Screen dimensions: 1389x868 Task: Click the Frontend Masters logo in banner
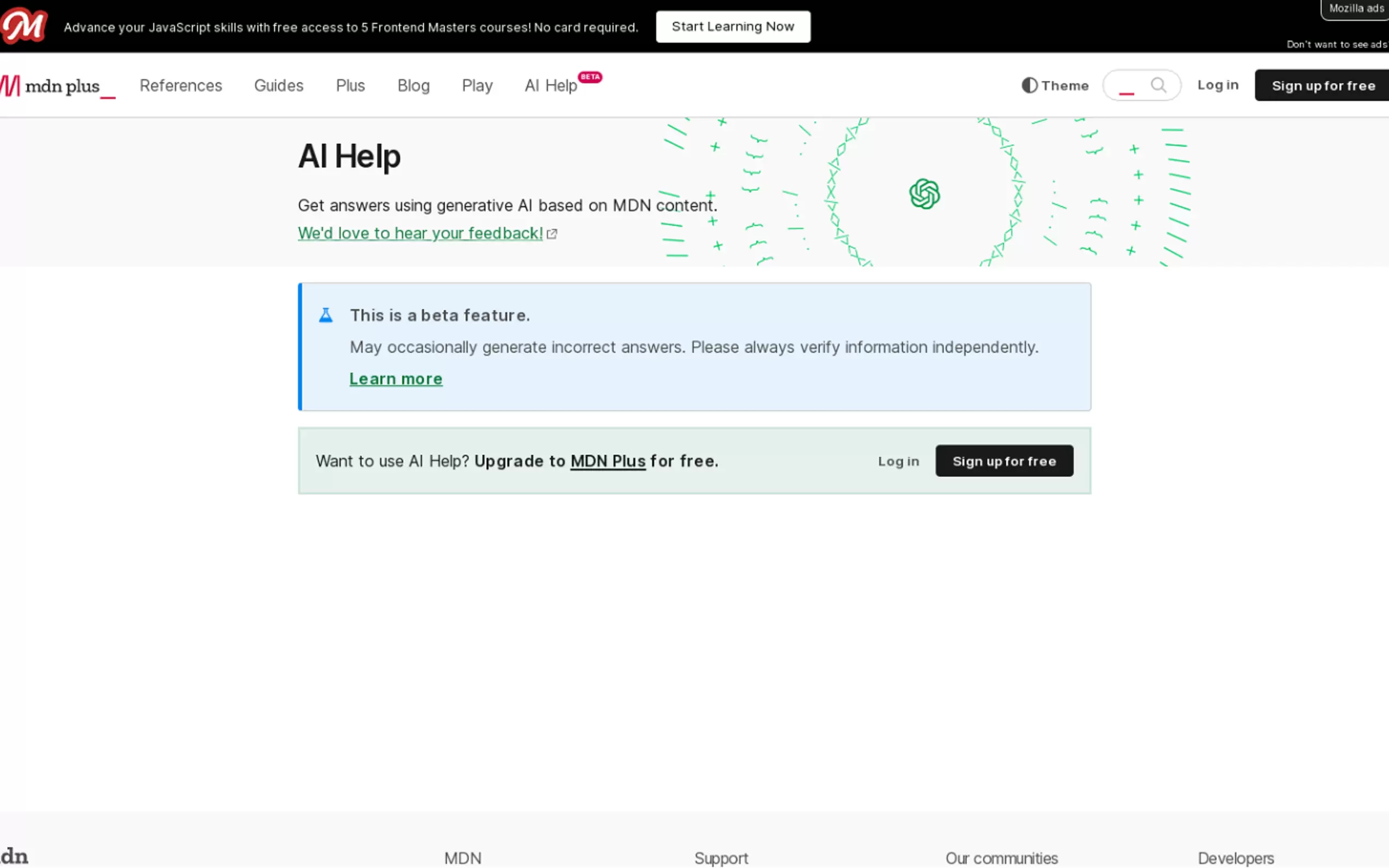[24, 26]
